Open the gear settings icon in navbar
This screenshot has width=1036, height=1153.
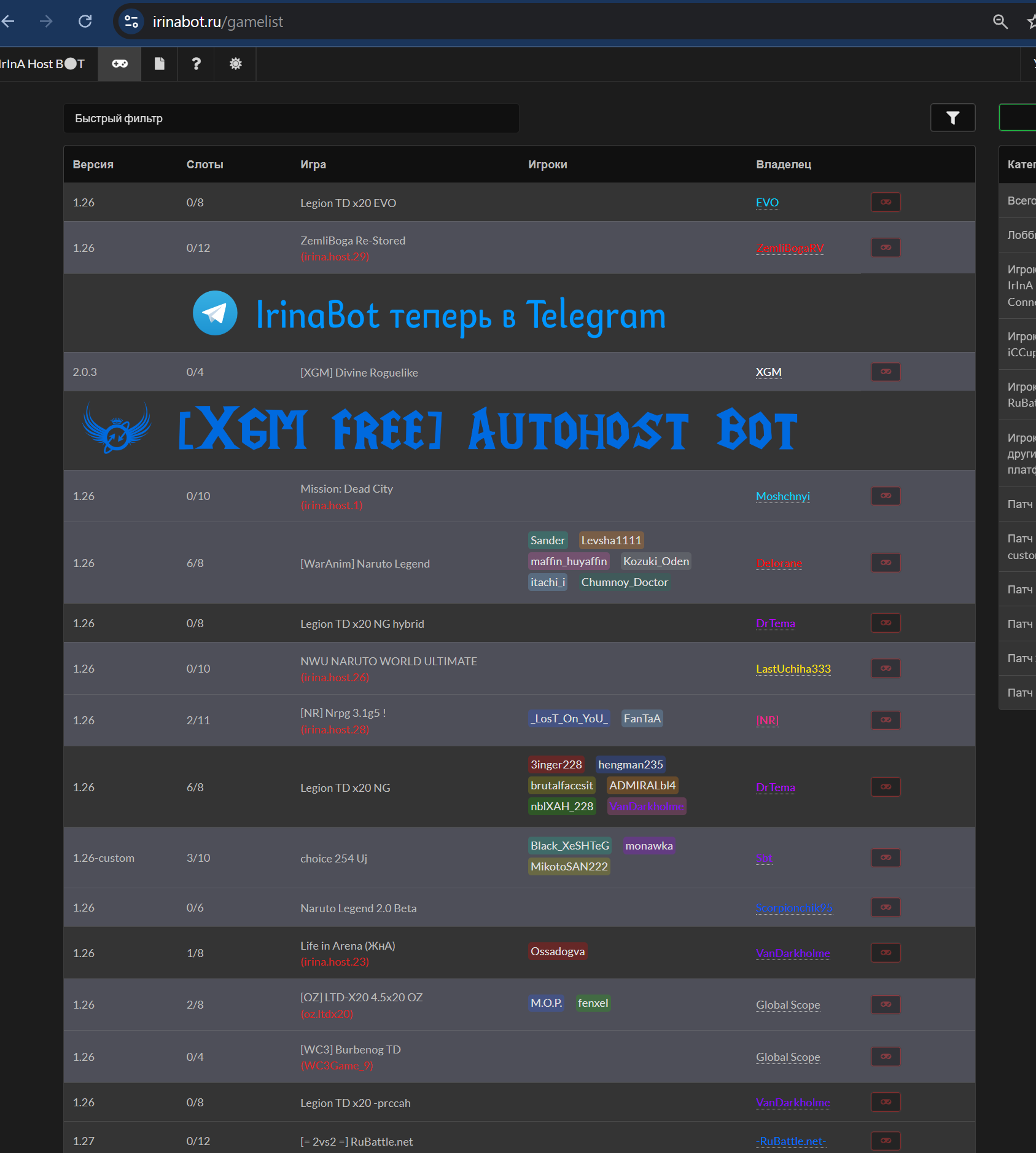235,64
